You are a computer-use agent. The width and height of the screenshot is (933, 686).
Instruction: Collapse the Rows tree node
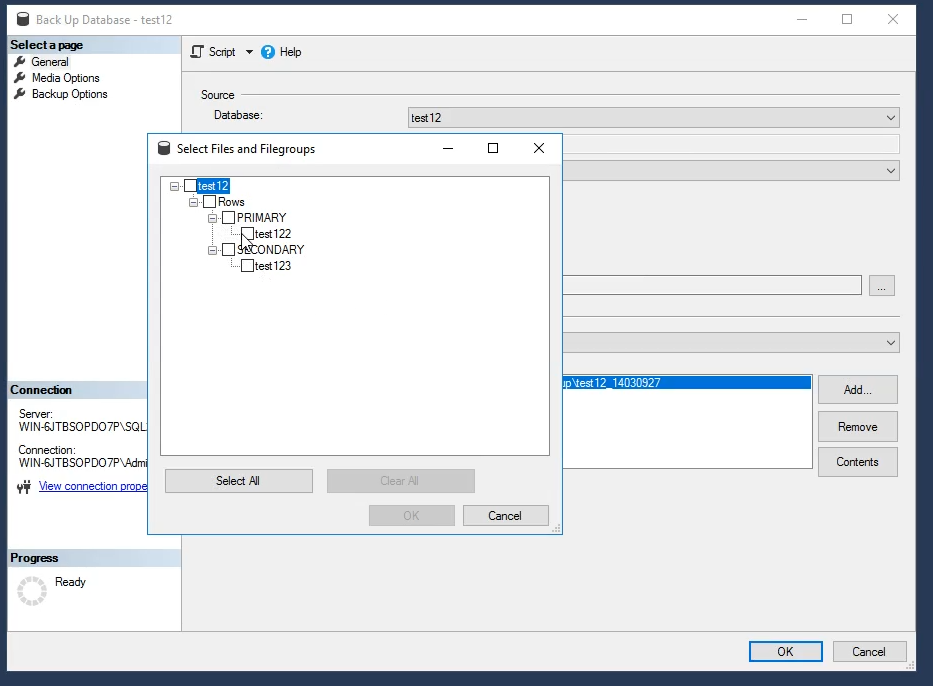tap(193, 202)
